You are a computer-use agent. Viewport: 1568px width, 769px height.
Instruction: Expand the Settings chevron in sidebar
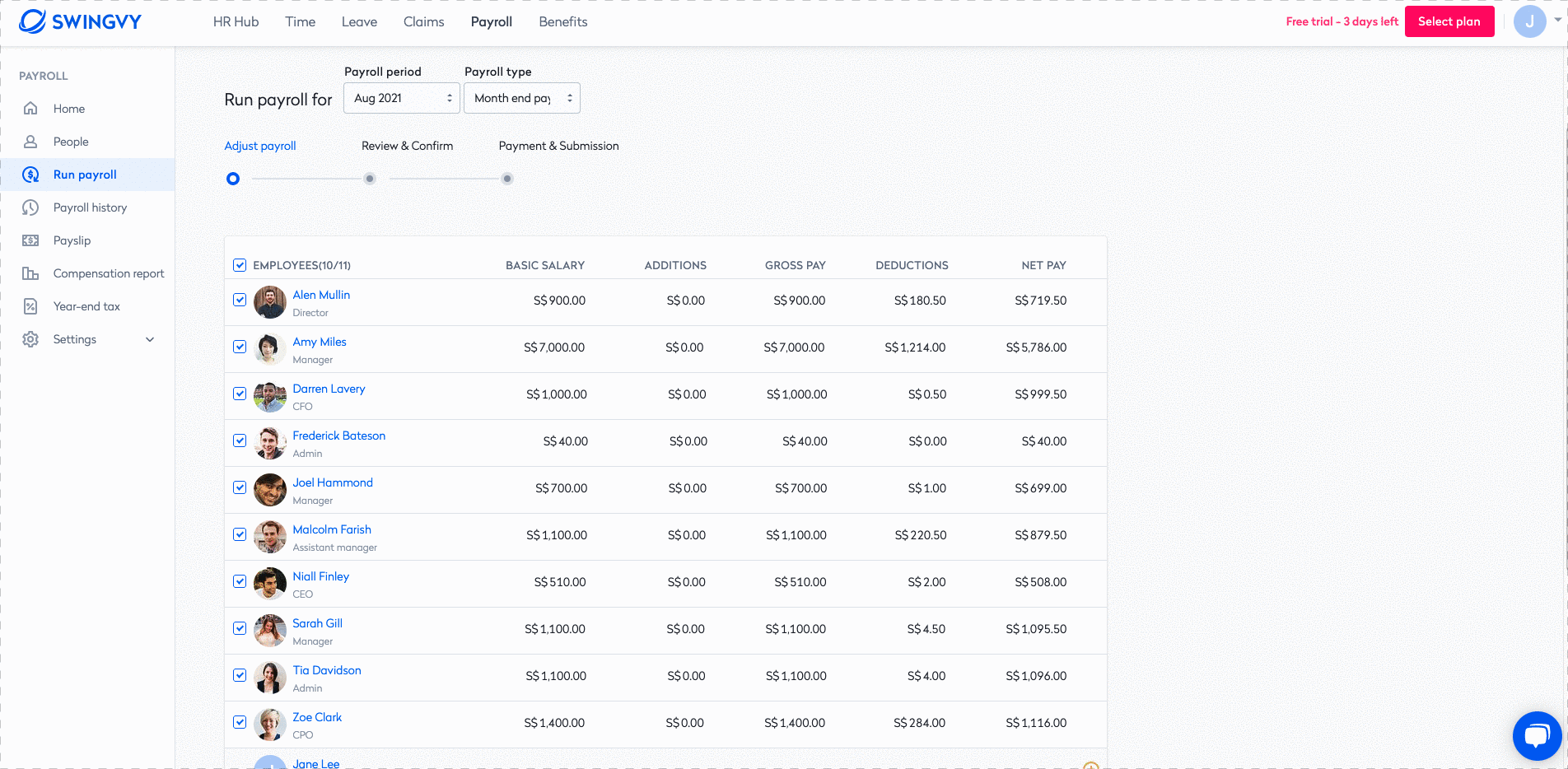coord(150,339)
